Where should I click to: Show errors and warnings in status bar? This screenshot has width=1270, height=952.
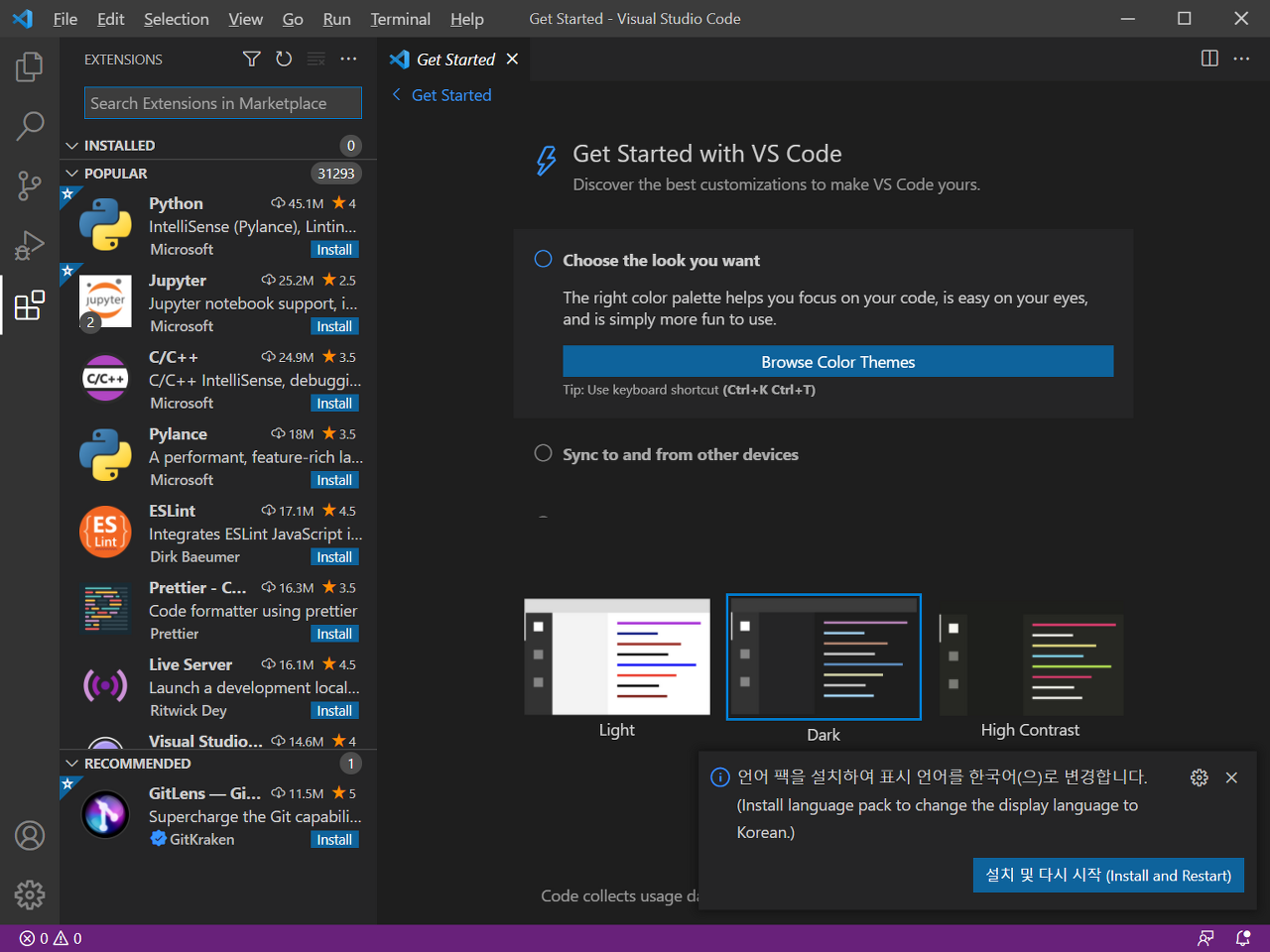(51, 938)
